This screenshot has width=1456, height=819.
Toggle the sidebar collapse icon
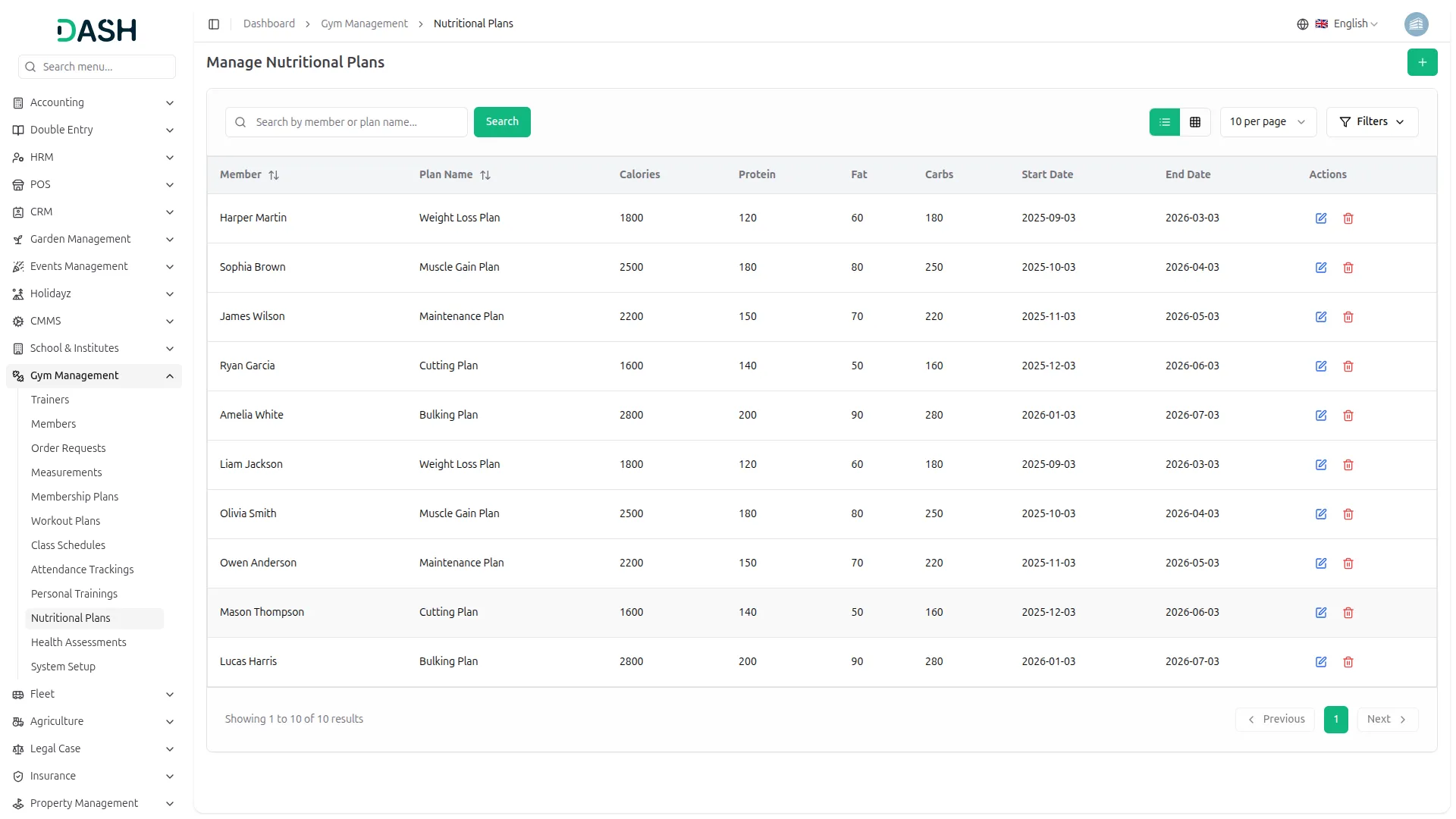pos(214,24)
